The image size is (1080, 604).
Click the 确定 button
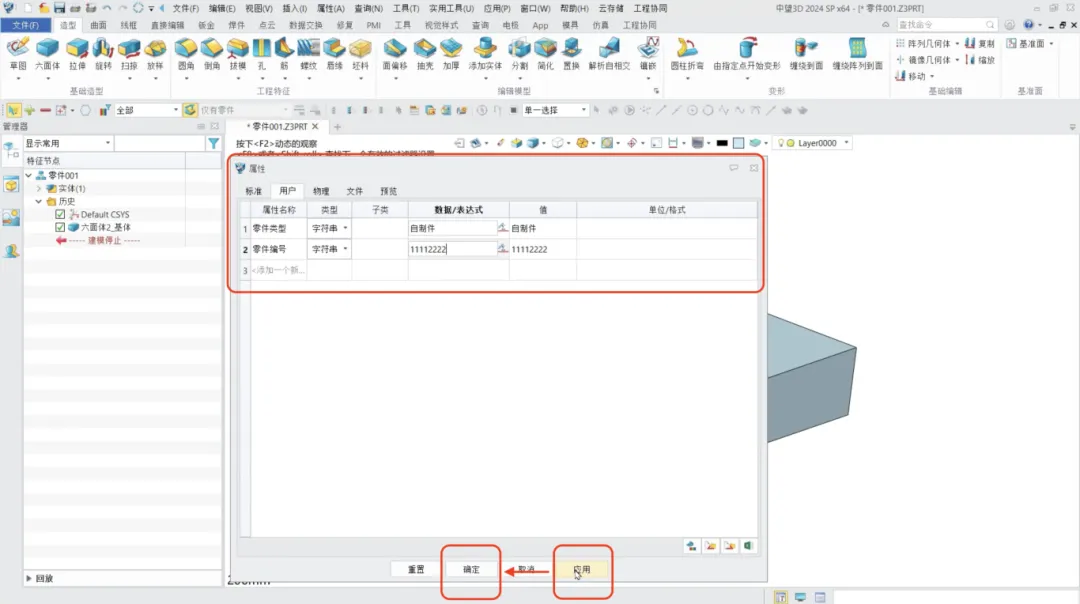471,569
